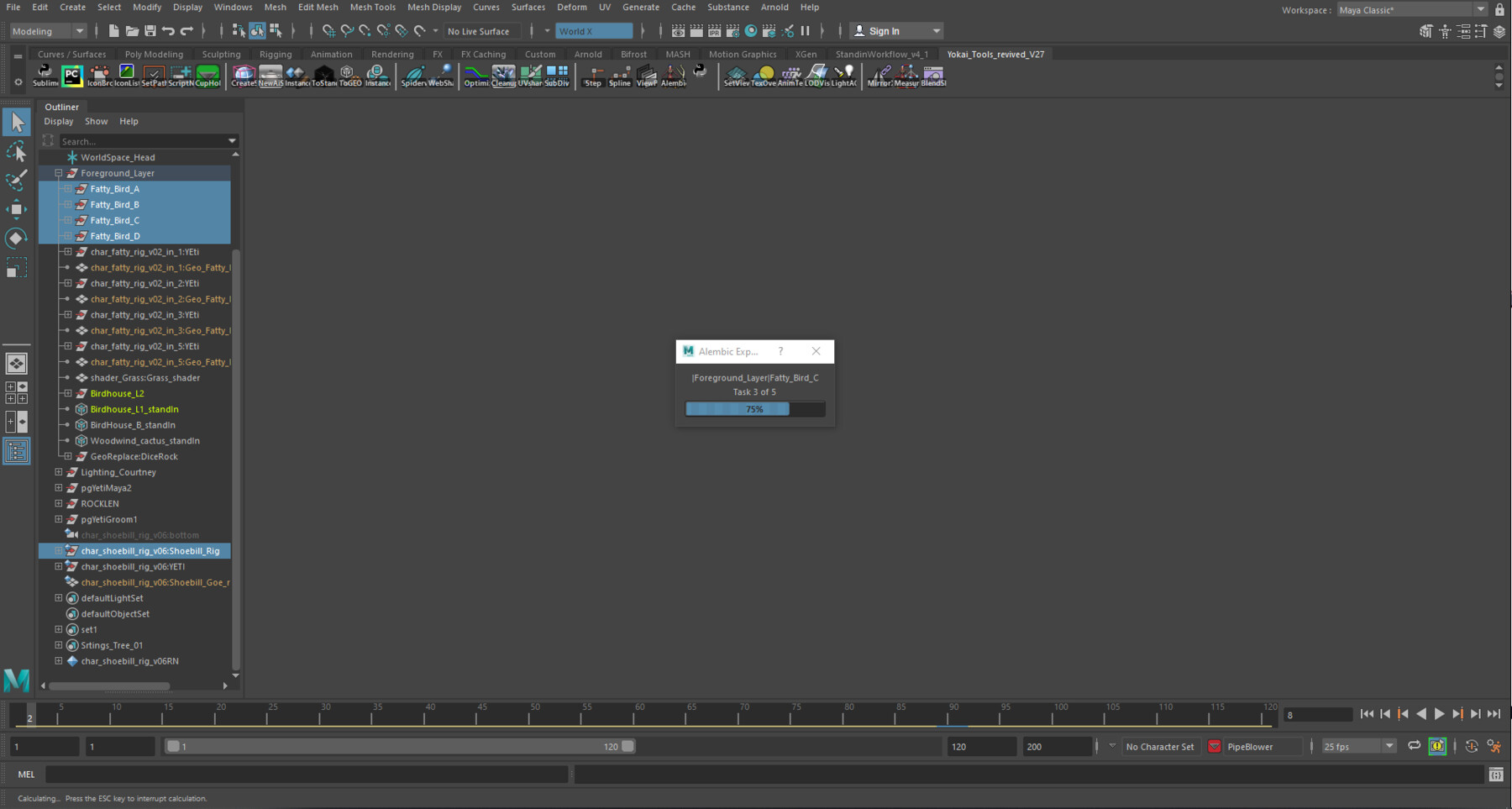Open the Mesh Tools menu
Screen dimensions: 1512x809
point(372,7)
